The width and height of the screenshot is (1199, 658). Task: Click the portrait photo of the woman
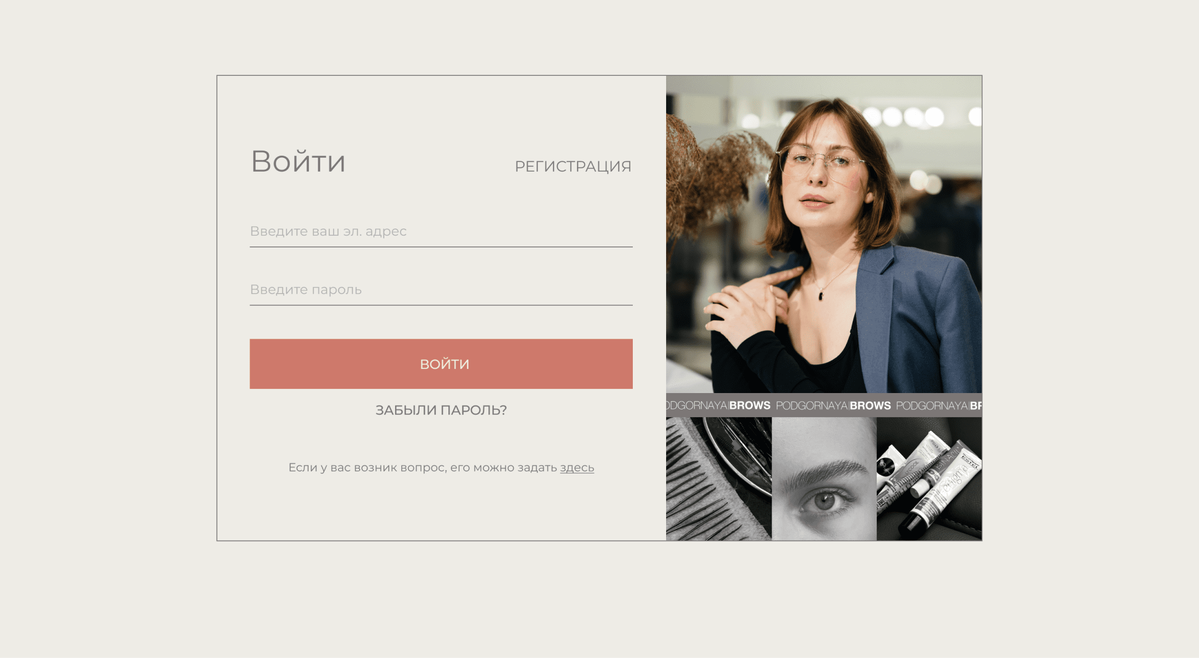pyautogui.click(x=824, y=235)
